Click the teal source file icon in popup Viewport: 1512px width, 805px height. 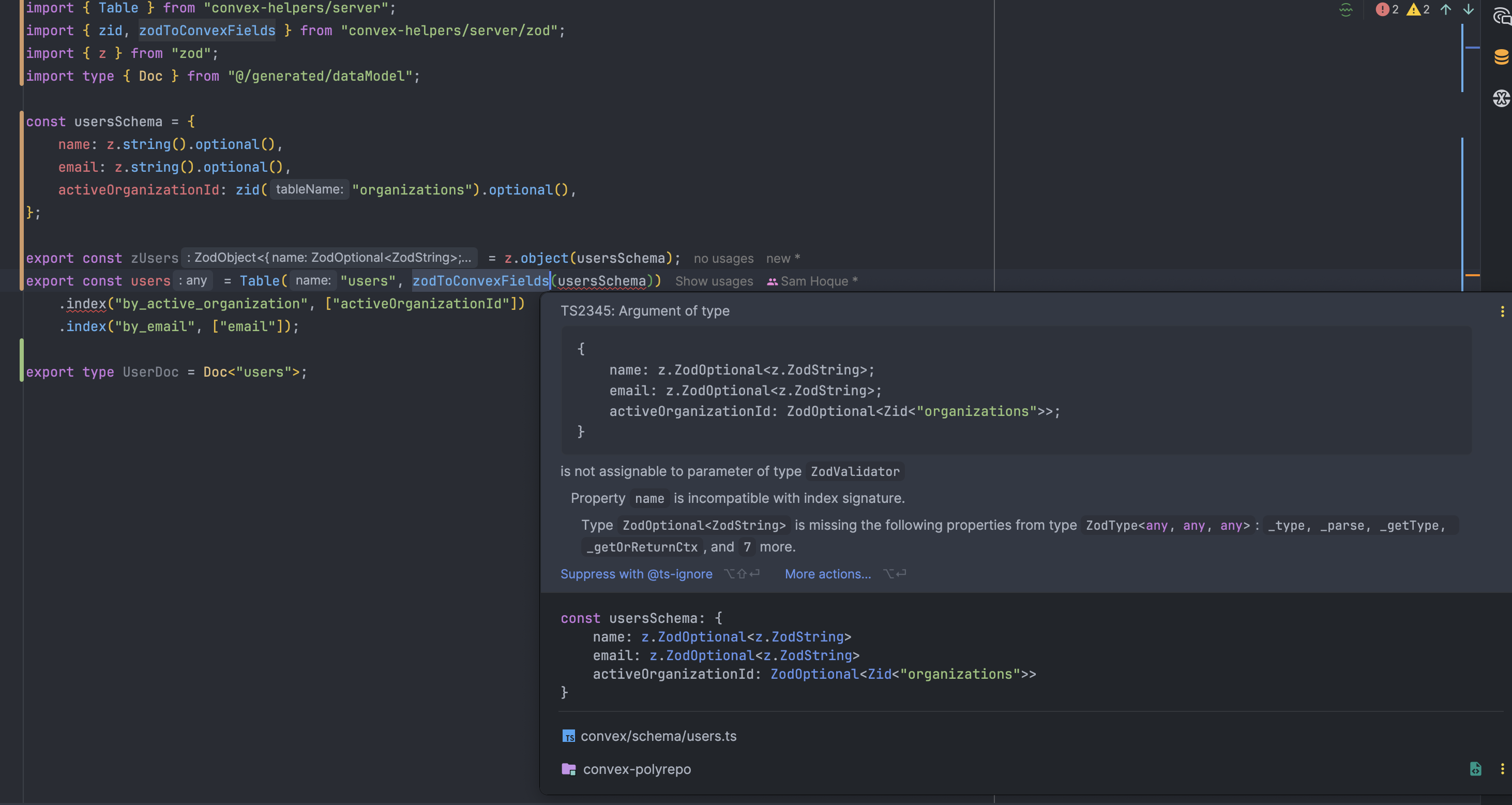tap(1475, 769)
